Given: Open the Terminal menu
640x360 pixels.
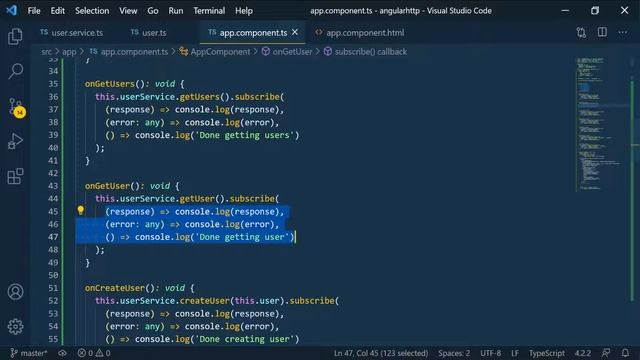Looking at the screenshot, I should click(209, 11).
